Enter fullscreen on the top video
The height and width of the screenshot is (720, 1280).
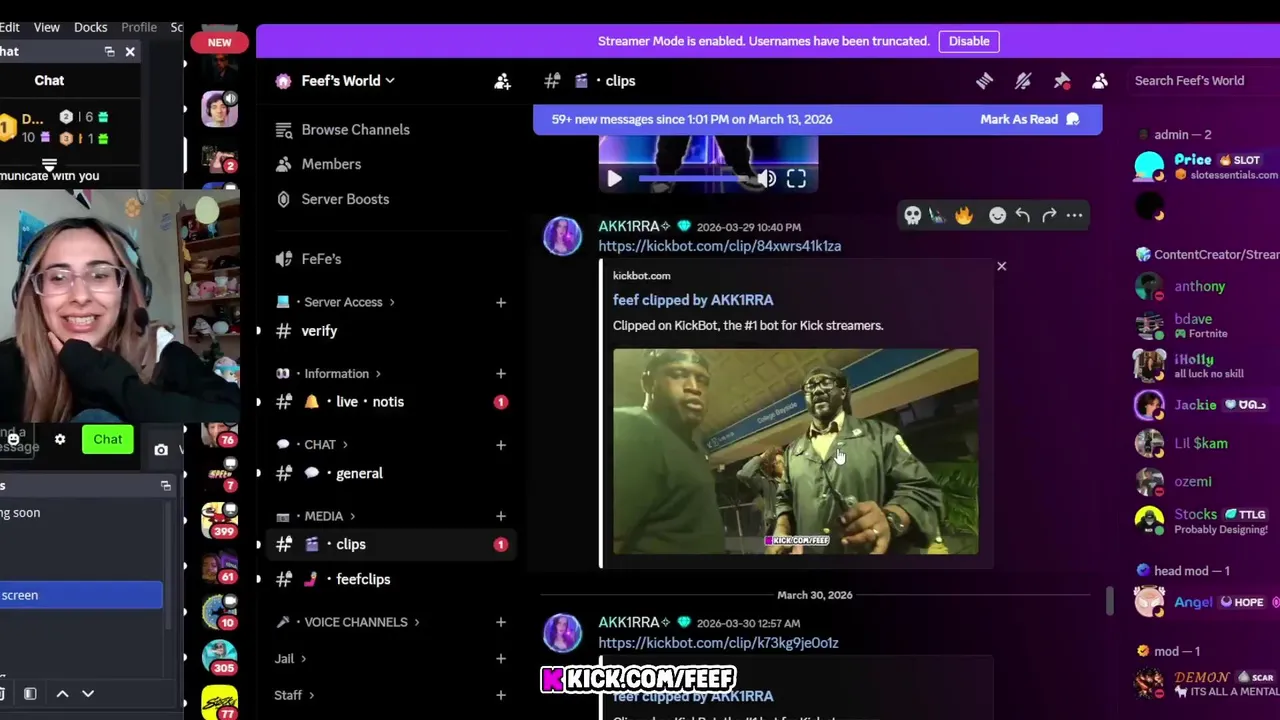(x=796, y=179)
